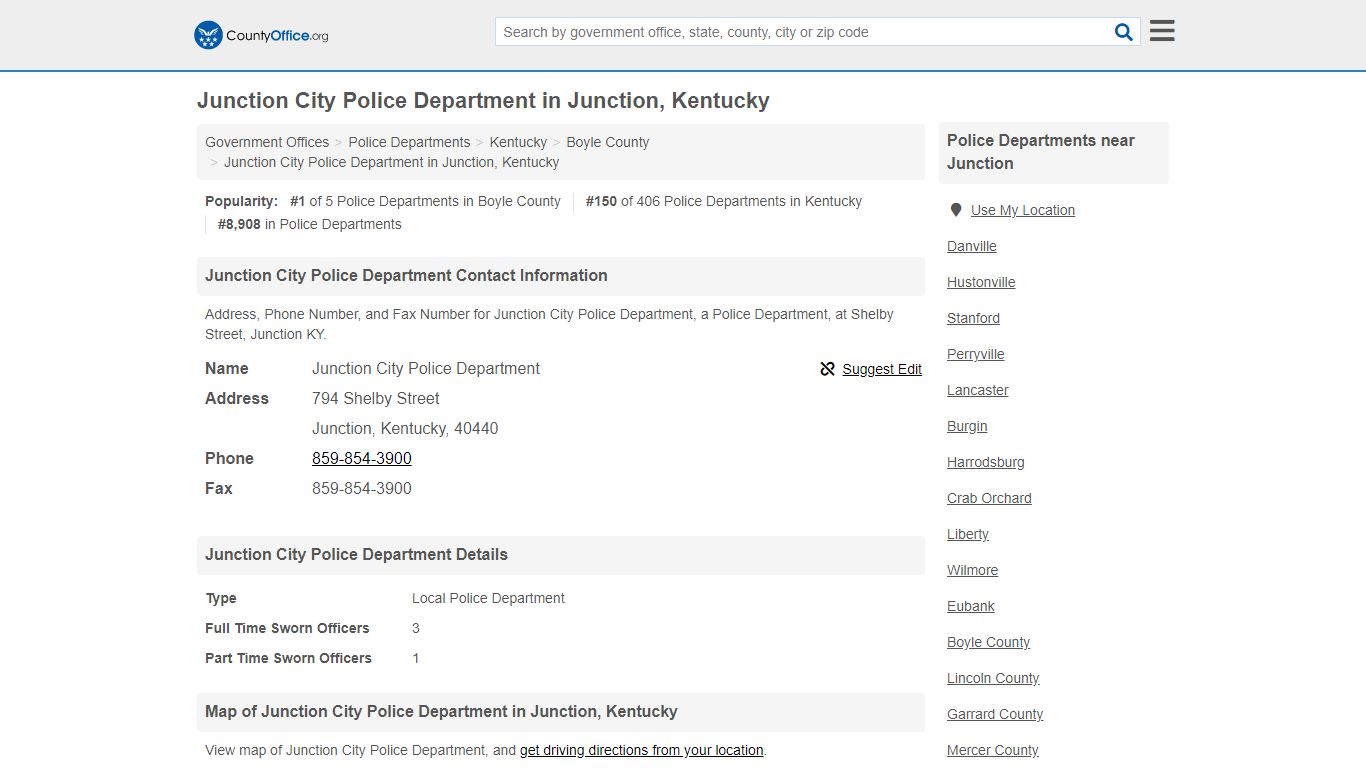Screen dimensions: 1366x768
Task: Click the Part Time Sworn Officers label
Action: [288, 658]
